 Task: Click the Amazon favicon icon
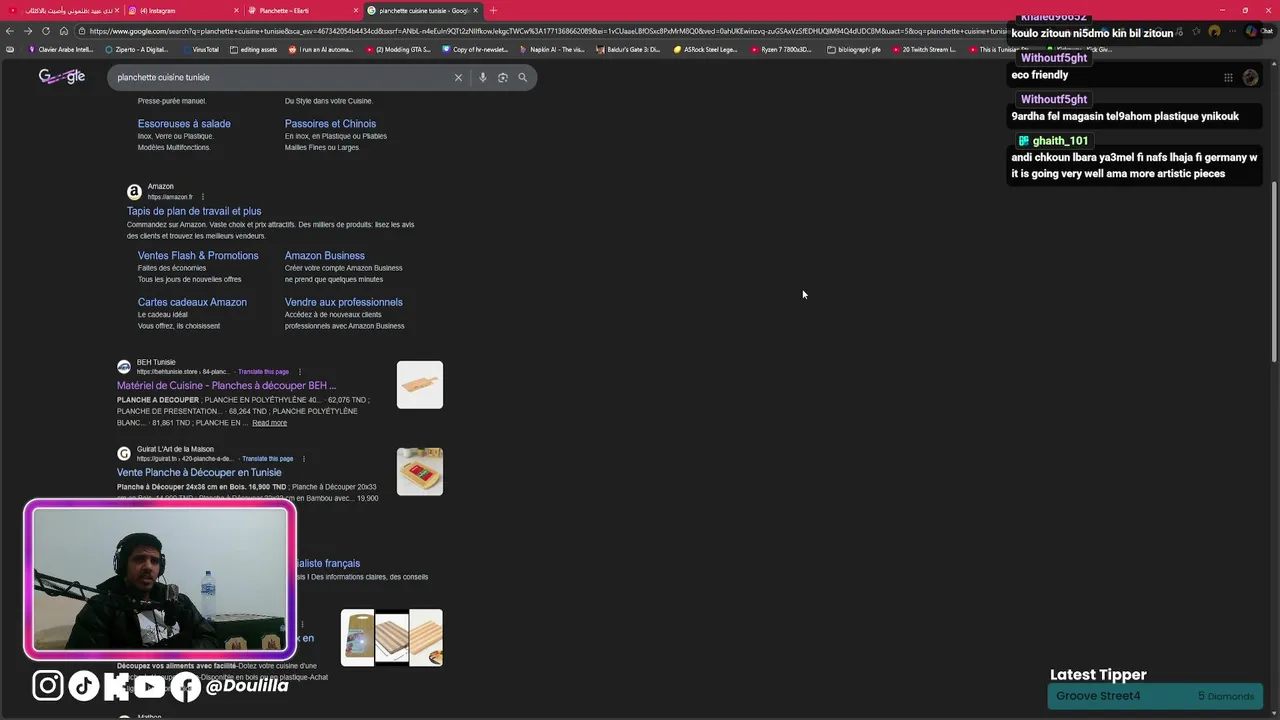[x=134, y=191]
